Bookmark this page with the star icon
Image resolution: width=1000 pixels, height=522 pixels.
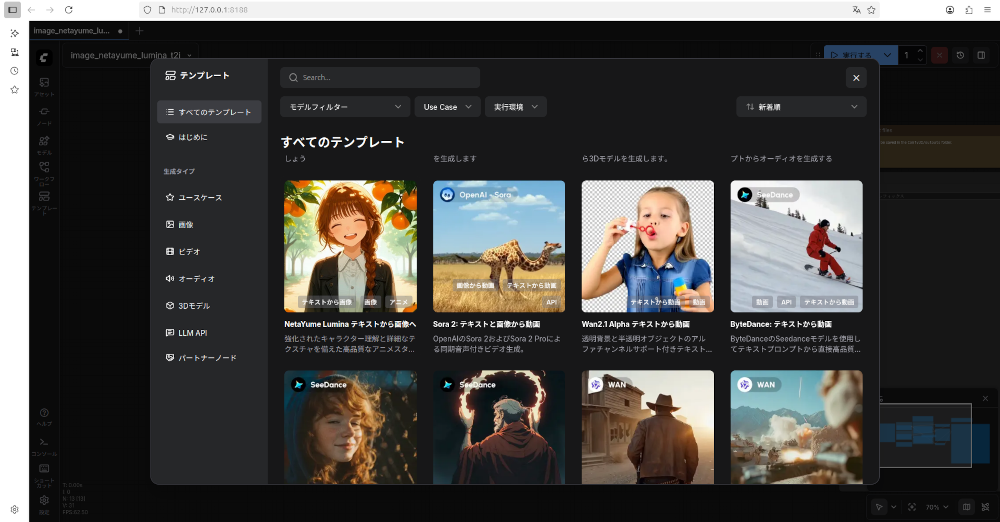point(871,10)
